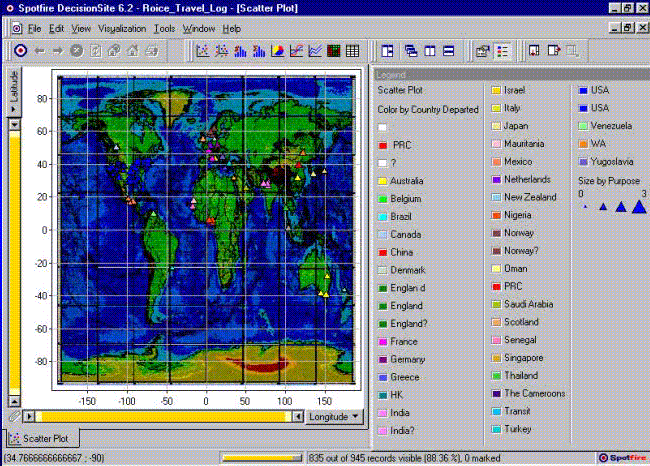Click the 'Color by Country Departed' legend label
This screenshot has height=466, width=650.
click(428, 109)
